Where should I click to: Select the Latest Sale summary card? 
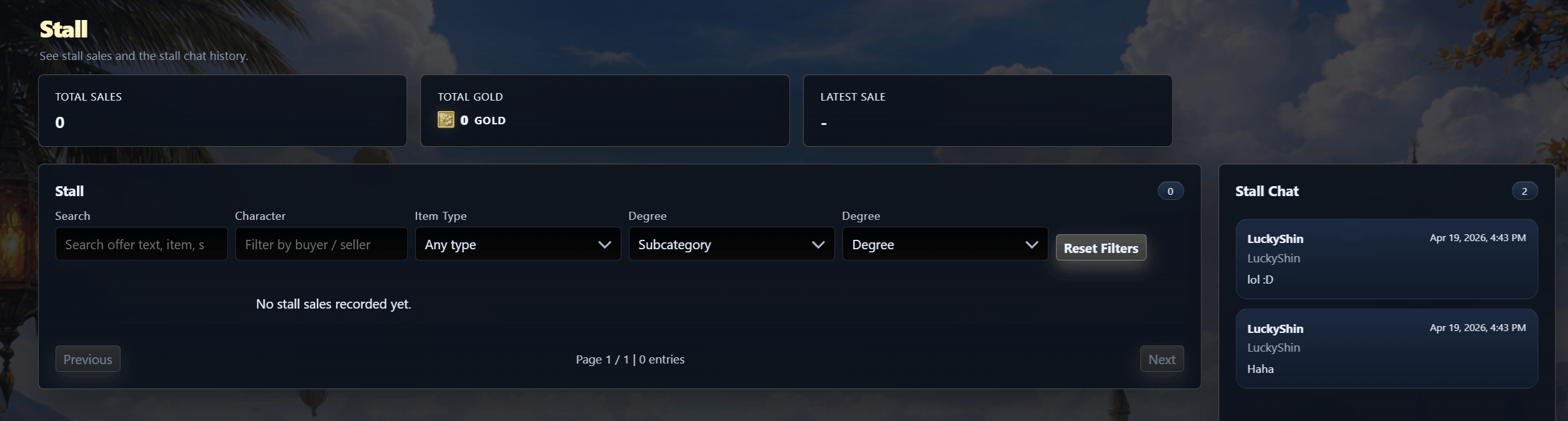point(987,111)
